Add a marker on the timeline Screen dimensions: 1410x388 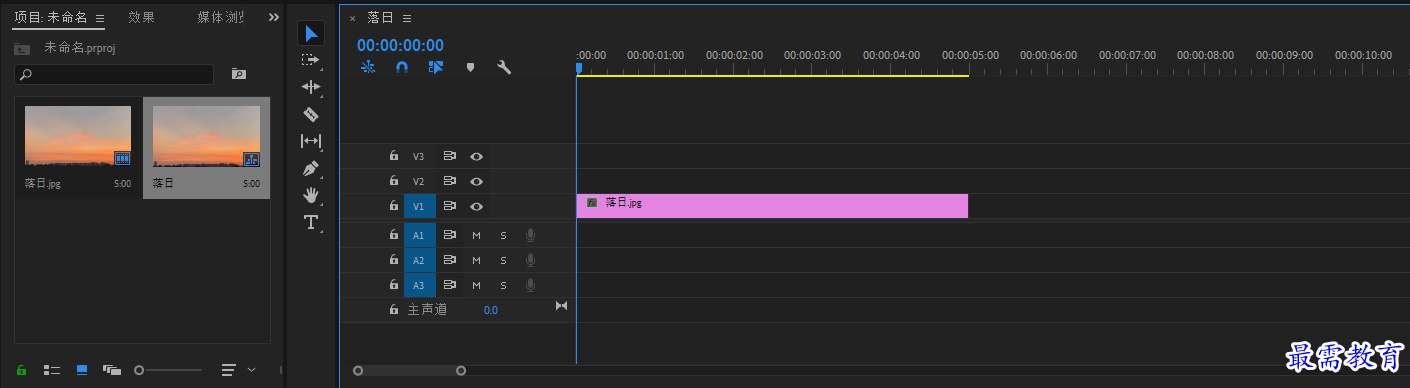pyautogui.click(x=470, y=68)
